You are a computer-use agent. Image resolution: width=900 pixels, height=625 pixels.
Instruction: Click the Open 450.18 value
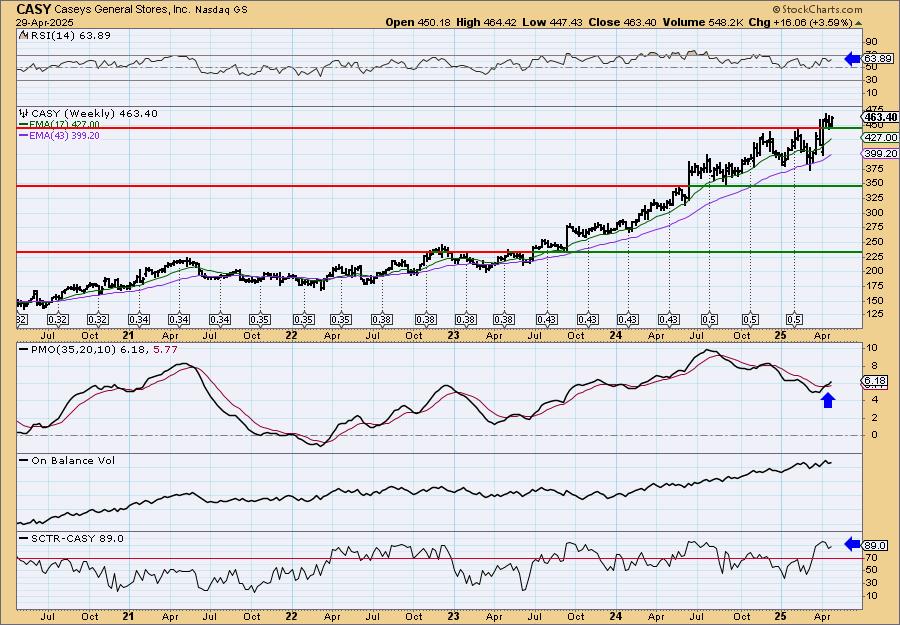[x=418, y=22]
